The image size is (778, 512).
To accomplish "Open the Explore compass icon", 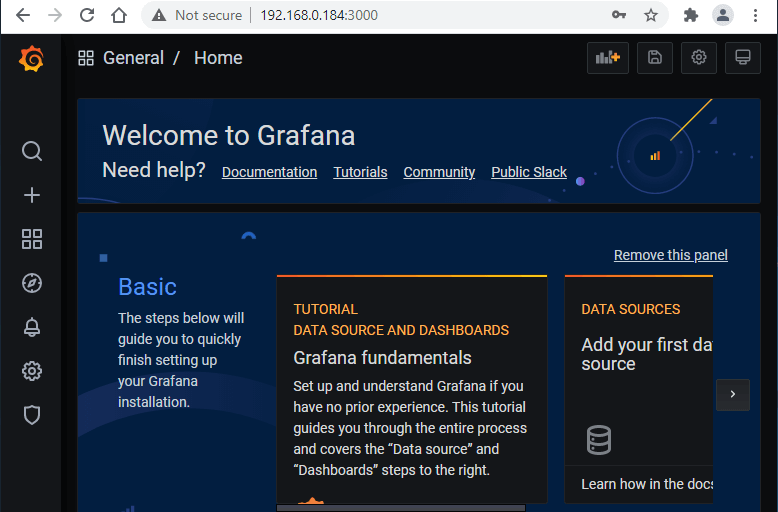I will click(x=32, y=283).
